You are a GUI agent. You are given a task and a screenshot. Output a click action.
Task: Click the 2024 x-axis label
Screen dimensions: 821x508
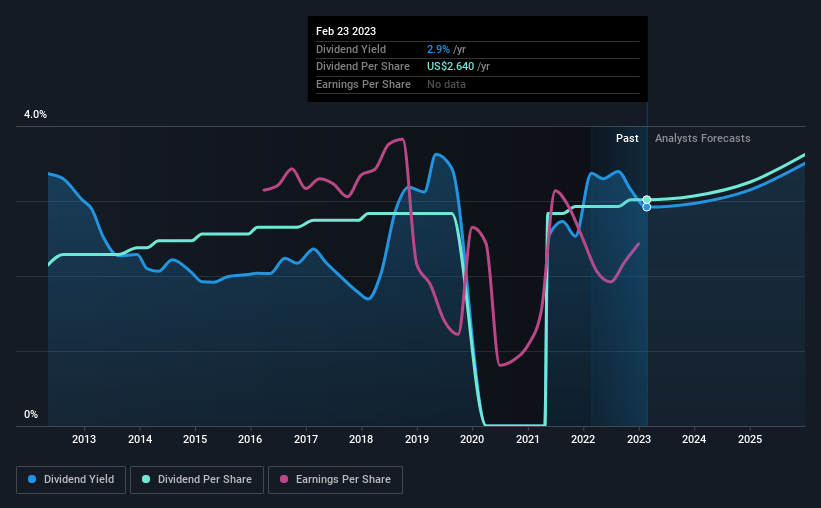[694, 439]
